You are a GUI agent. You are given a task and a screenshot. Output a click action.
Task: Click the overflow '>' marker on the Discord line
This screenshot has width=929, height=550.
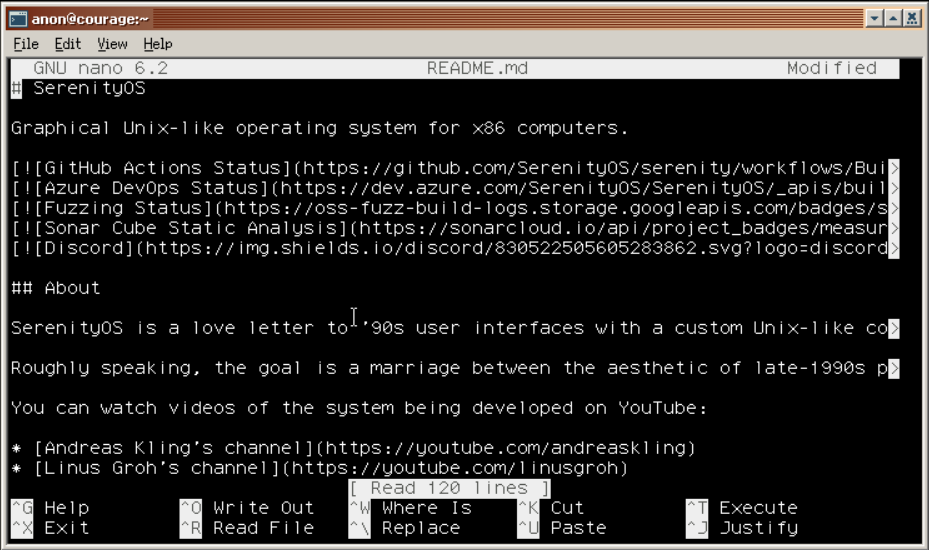point(893,248)
